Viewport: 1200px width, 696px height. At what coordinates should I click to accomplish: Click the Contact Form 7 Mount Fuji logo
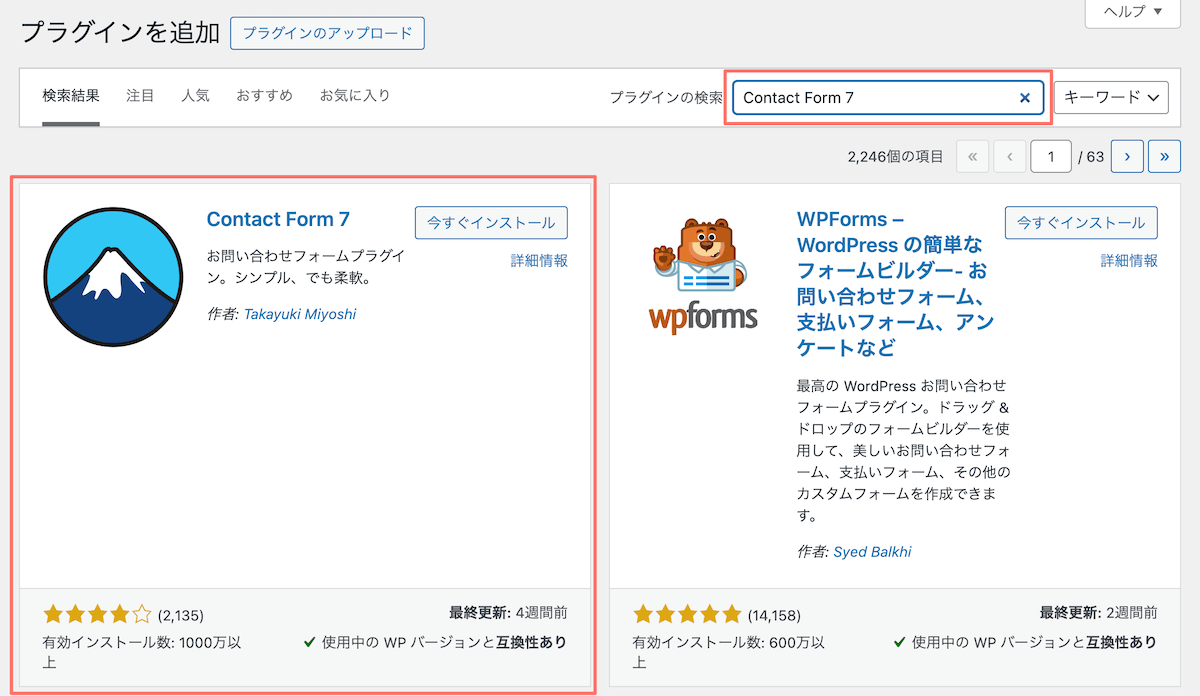click(113, 278)
